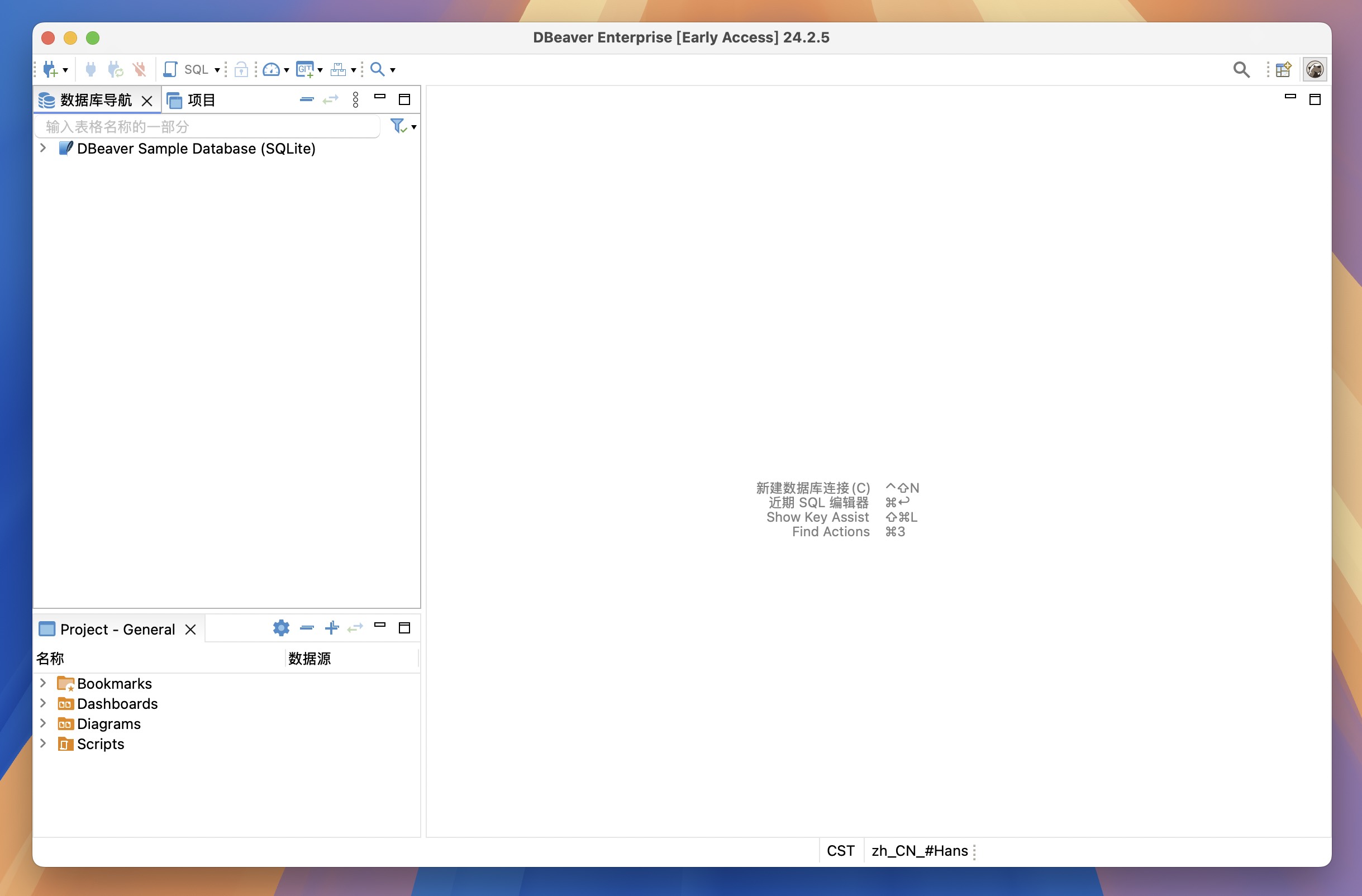Expand the Dashboards folder
This screenshot has width=1362, height=896.
coord(43,703)
